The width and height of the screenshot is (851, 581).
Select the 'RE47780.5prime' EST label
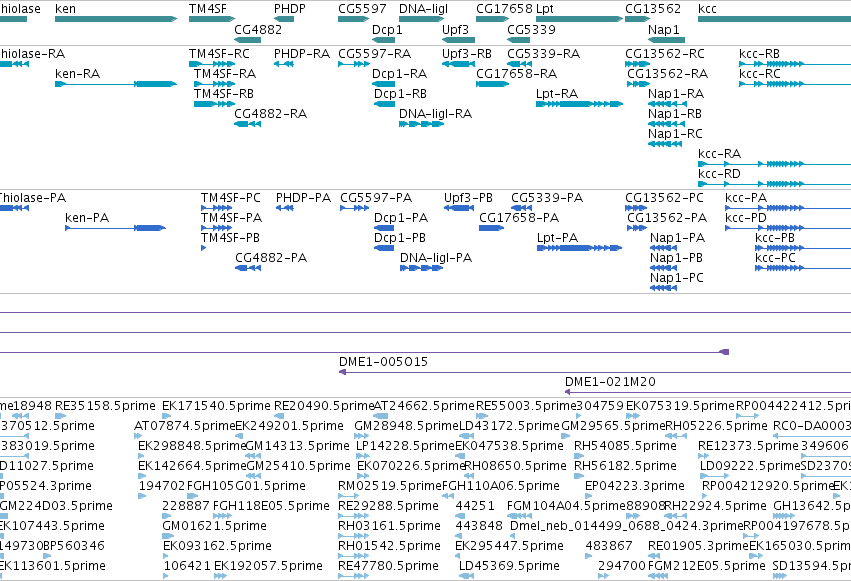[388, 566]
